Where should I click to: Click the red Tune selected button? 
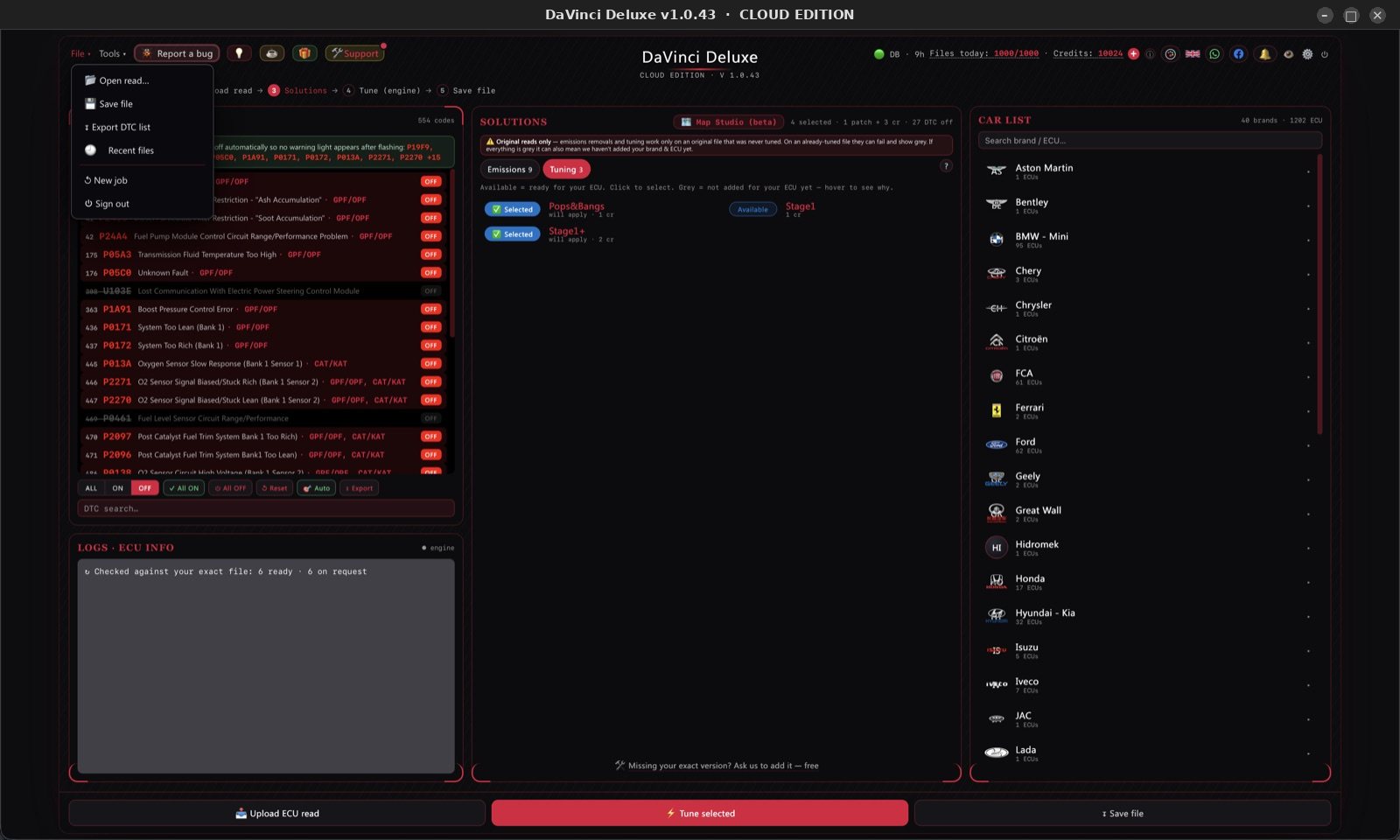[700, 813]
